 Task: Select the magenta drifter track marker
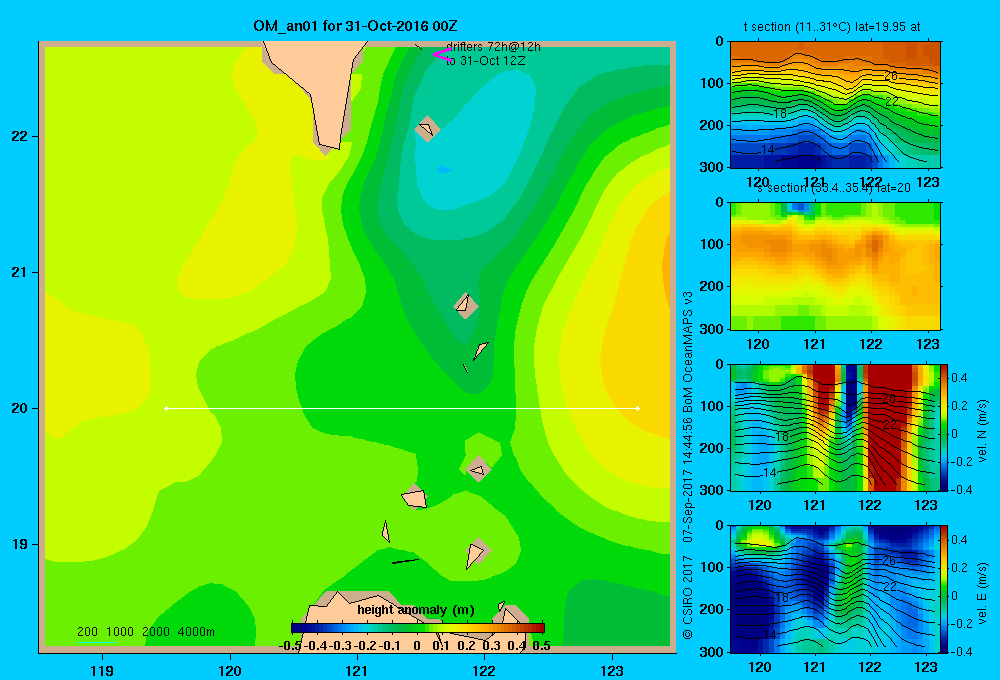[443, 55]
